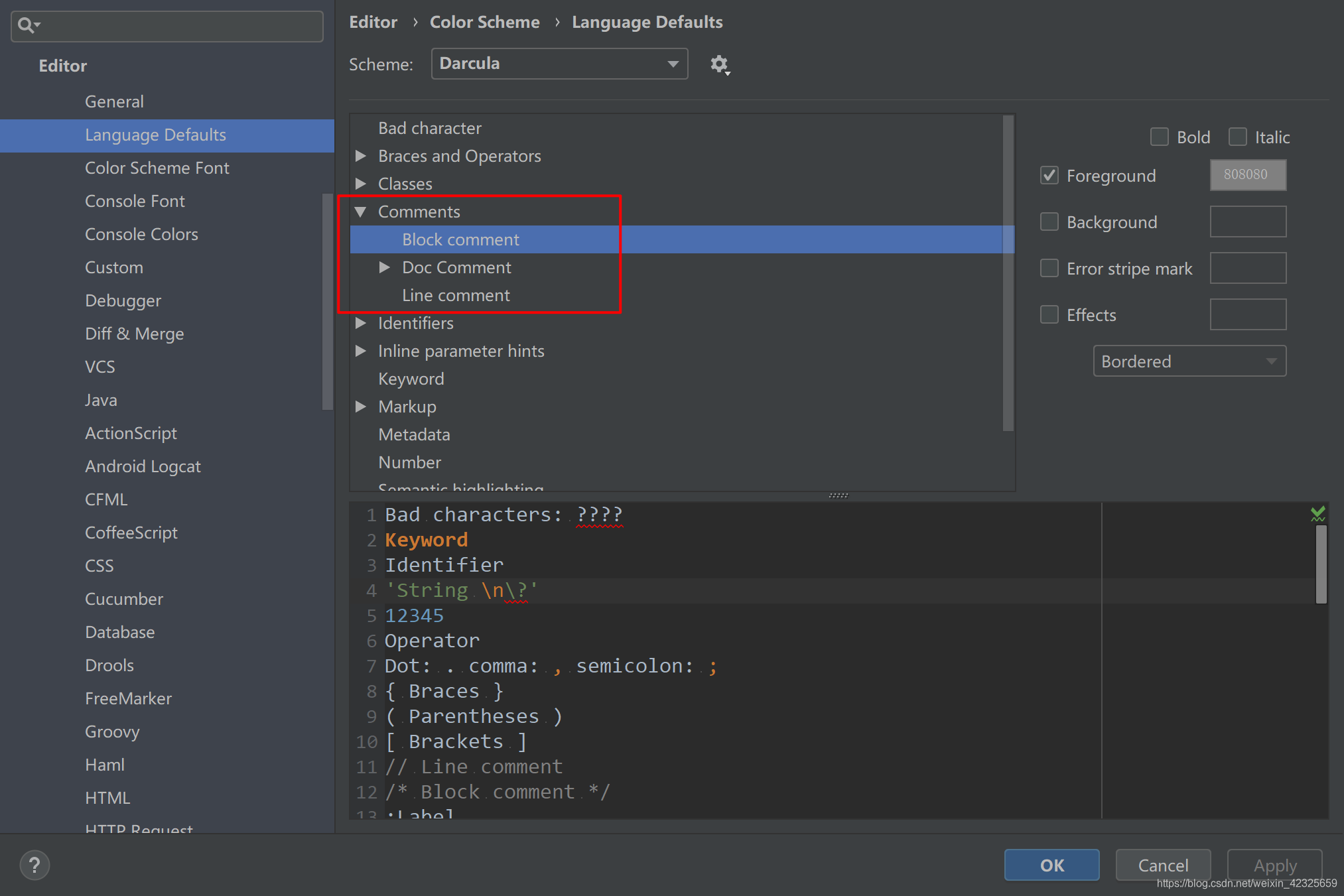The height and width of the screenshot is (896, 1344).
Task: Collapse the Comments tree node arrow
Action: click(361, 212)
